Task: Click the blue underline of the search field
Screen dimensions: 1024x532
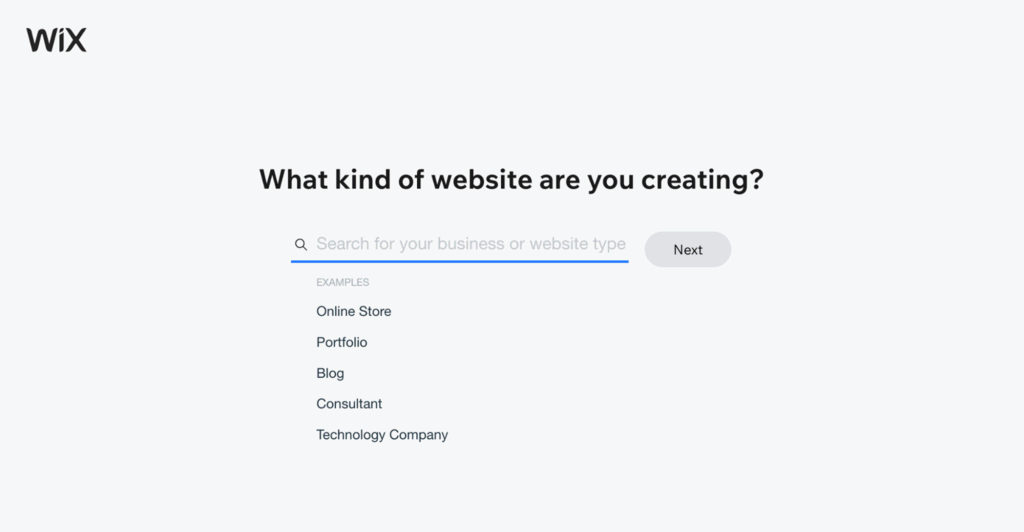Action: tap(459, 262)
